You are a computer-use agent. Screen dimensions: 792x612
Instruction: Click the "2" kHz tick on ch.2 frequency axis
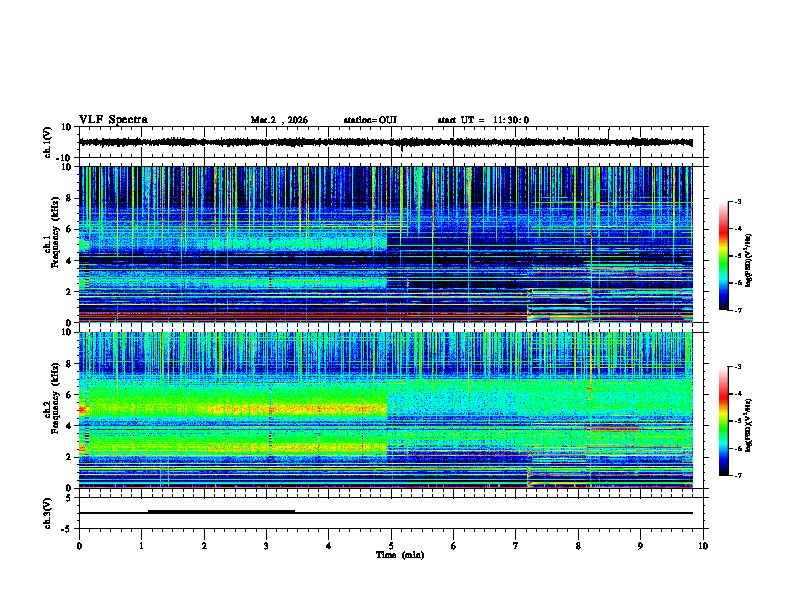(69, 456)
